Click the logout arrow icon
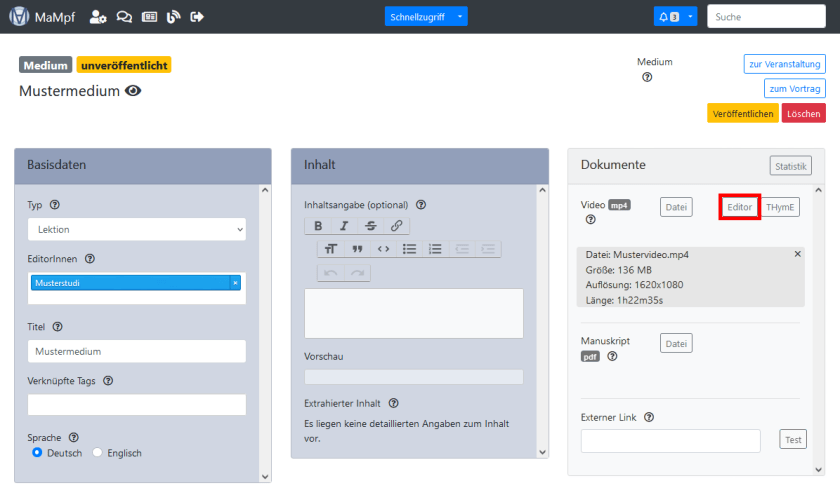This screenshot has height=495, width=840. (x=197, y=17)
